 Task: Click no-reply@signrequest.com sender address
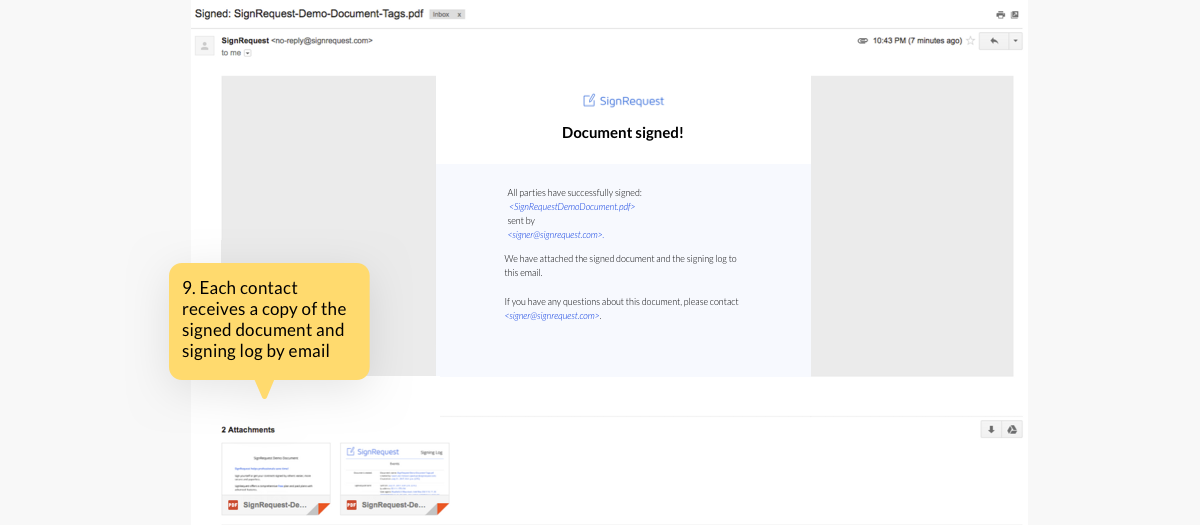tap(322, 41)
